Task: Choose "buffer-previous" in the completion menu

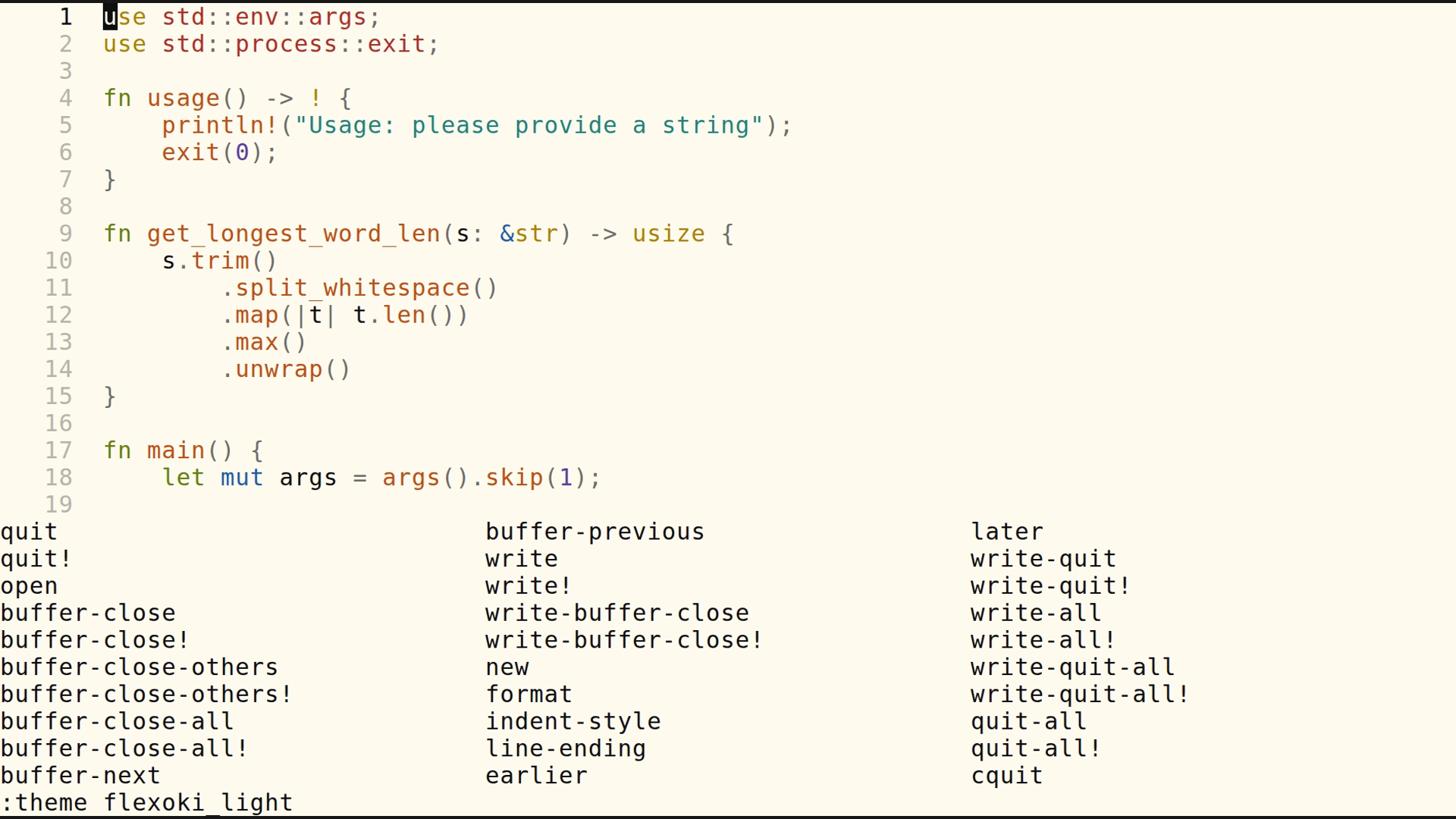Action: pyautogui.click(x=595, y=532)
